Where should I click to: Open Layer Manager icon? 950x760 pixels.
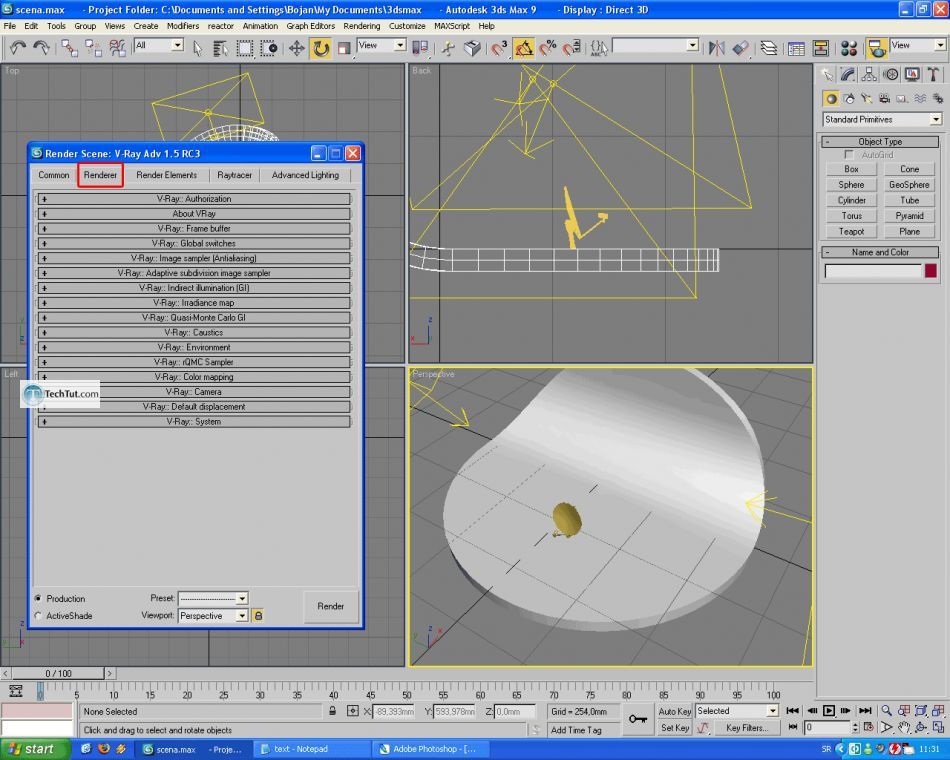tap(768, 48)
